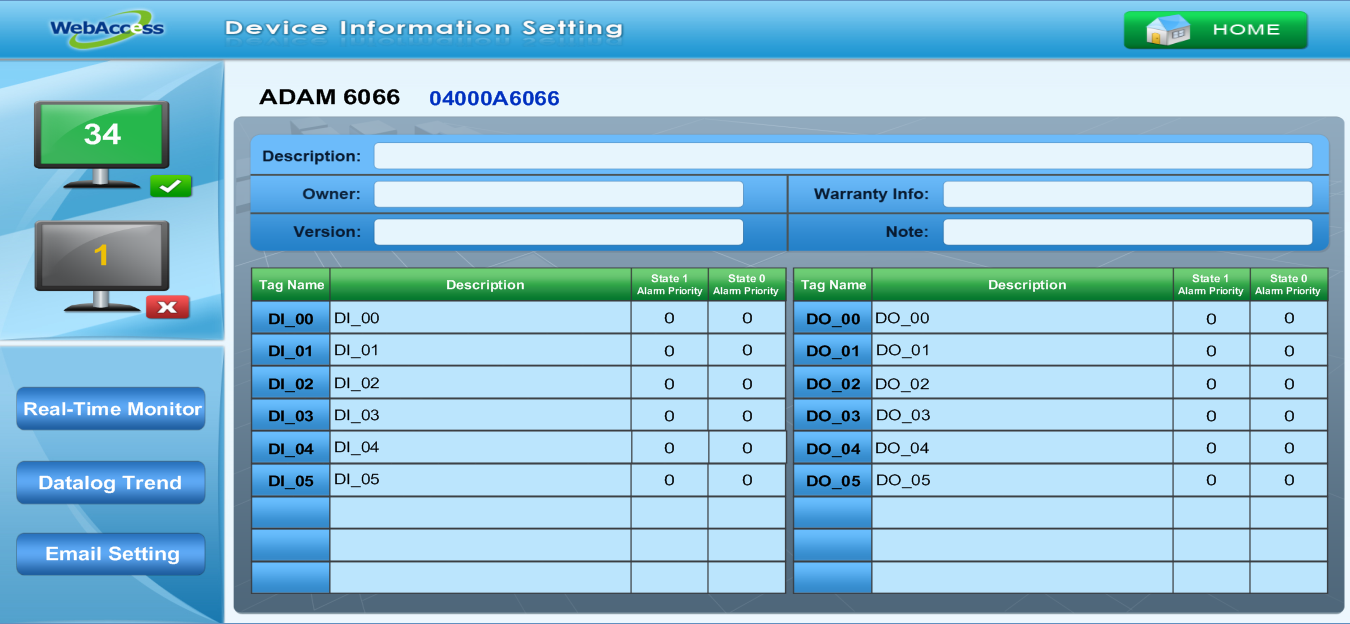The image size is (1350, 624).
Task: Edit the description field of DO_01
Action: coord(1023,351)
